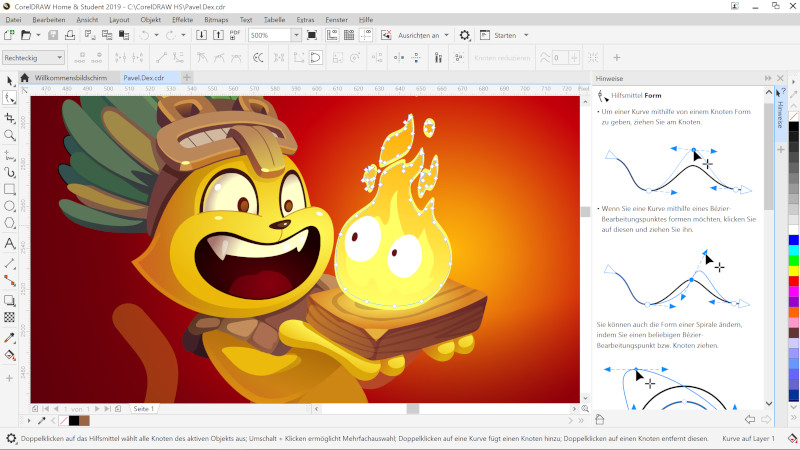The width and height of the screenshot is (800, 450).
Task: Pick the blue swatch in color palette
Action: (x=793, y=240)
